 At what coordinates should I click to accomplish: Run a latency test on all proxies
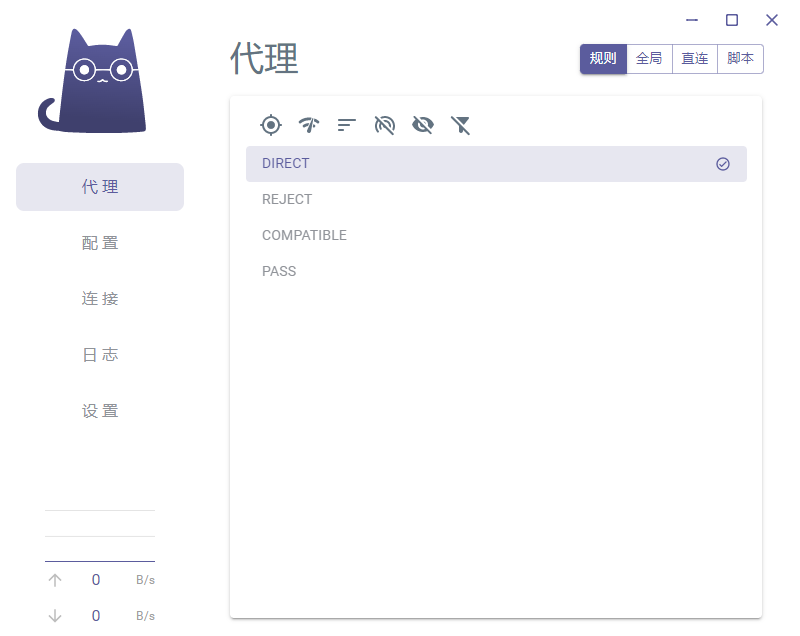(308, 125)
